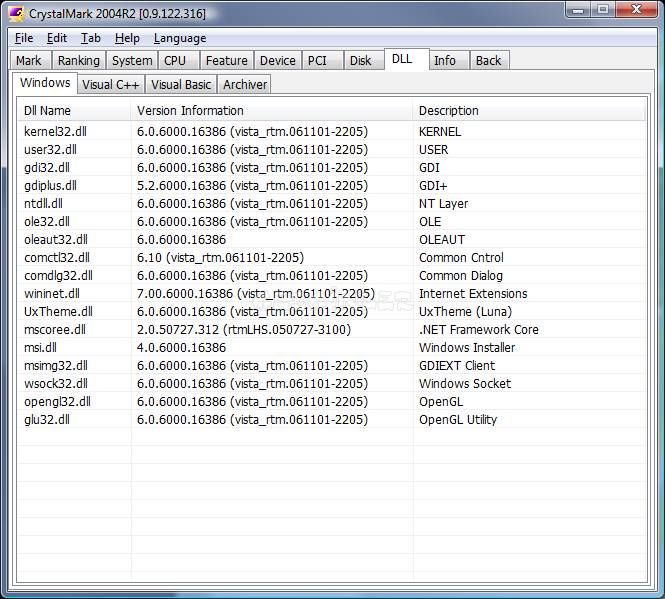Viewport: 665px width, 599px height.
Task: Select the ole32.dll row
Action: [x=332, y=221]
